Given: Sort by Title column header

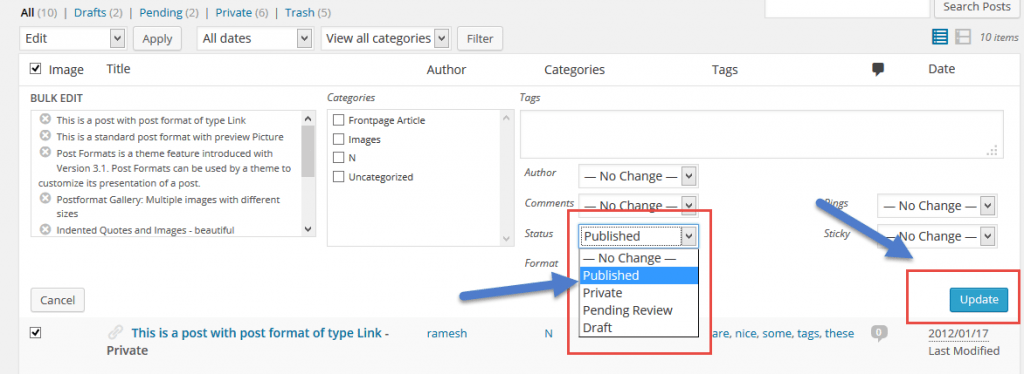Looking at the screenshot, I should tap(118, 69).
